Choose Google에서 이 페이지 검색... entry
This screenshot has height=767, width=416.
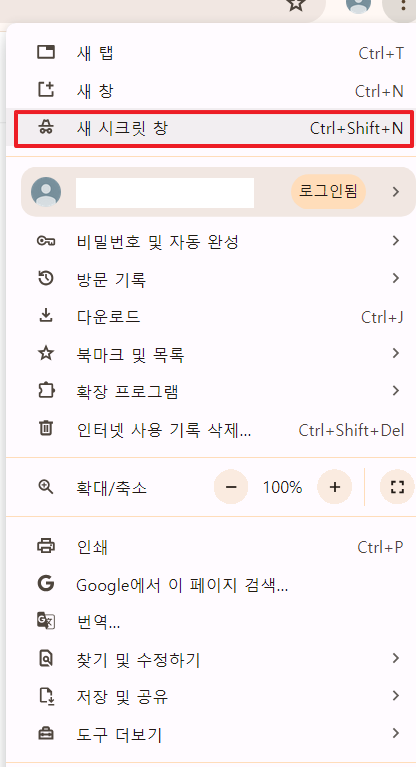pos(211,584)
